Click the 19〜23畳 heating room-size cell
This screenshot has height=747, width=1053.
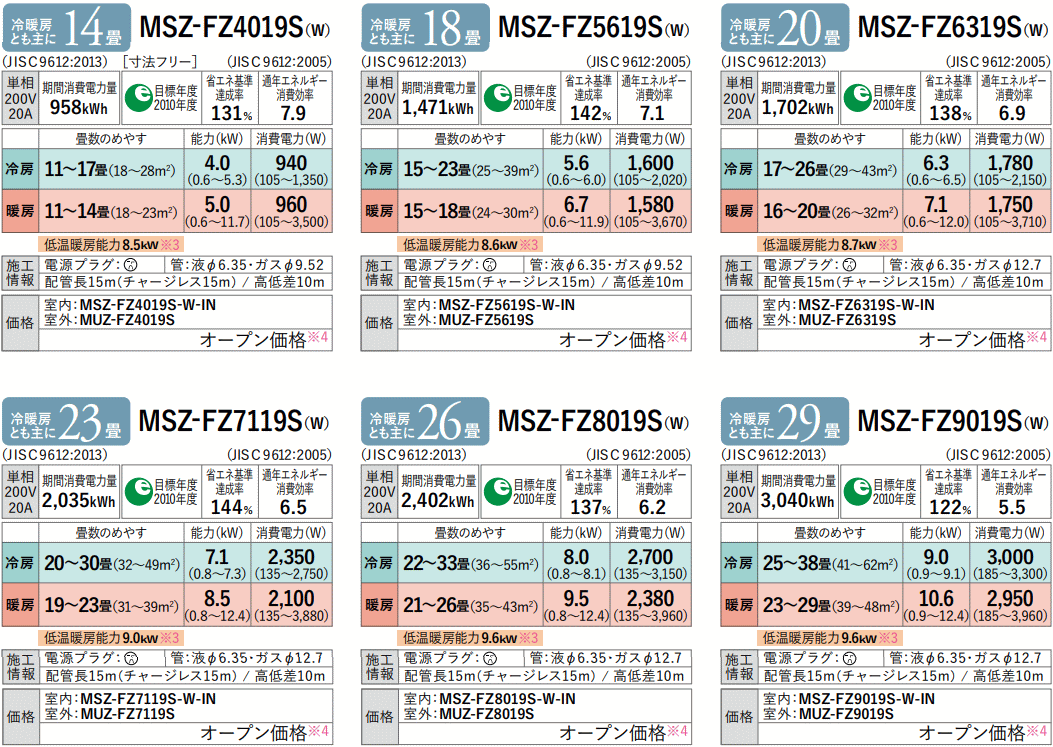(111, 605)
